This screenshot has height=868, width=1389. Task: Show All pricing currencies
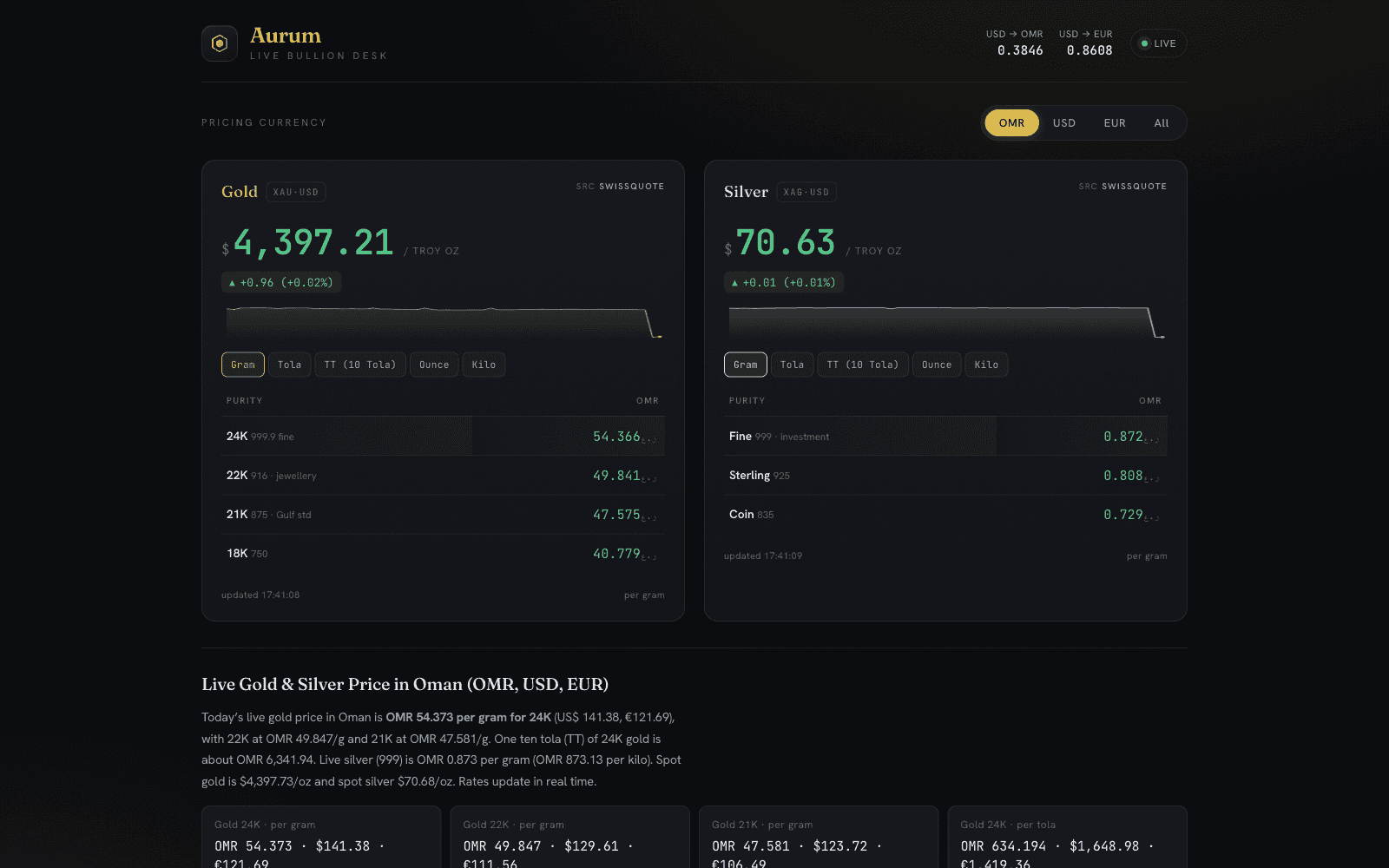(x=1162, y=122)
